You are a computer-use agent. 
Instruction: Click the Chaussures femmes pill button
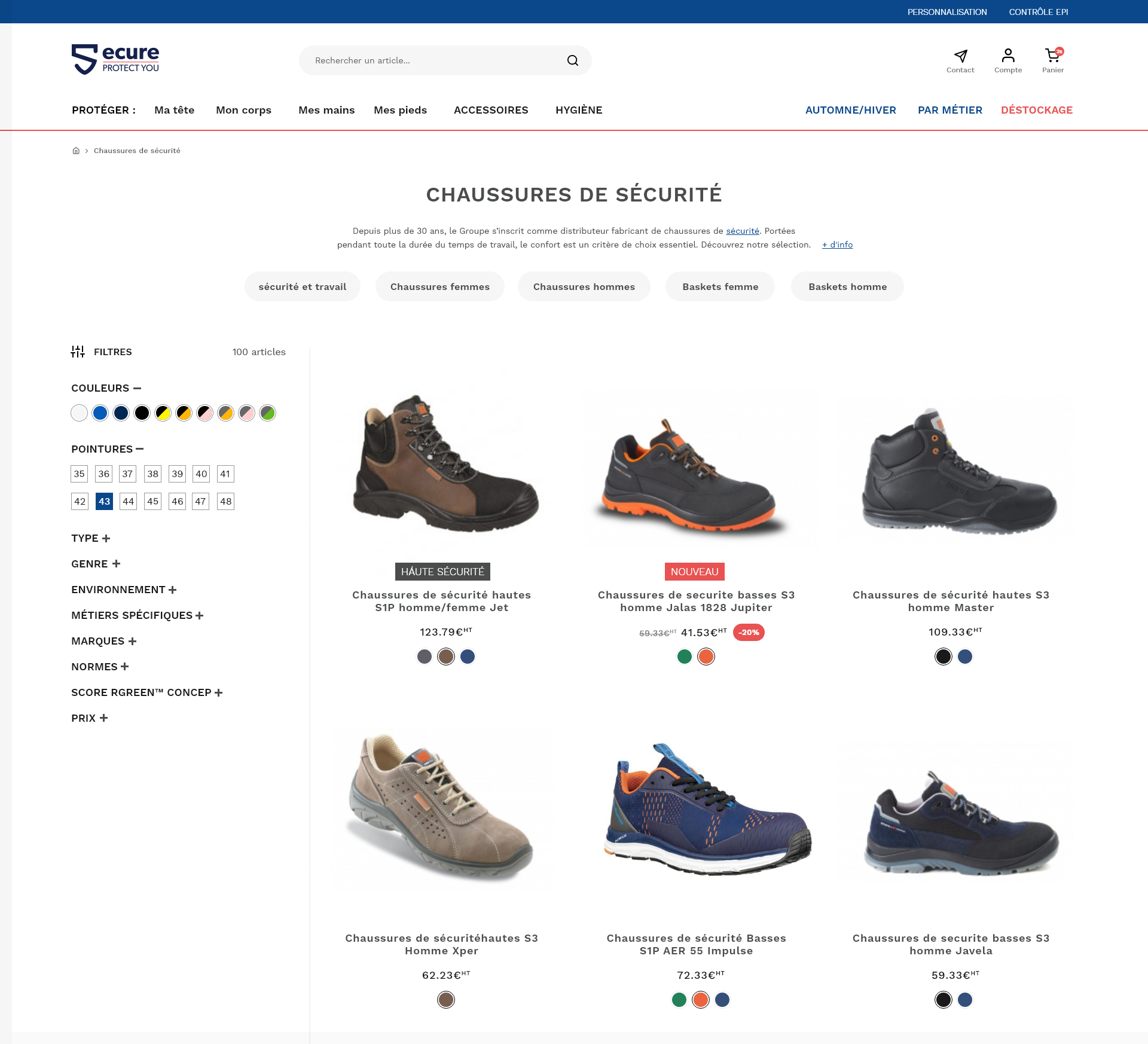pos(439,287)
